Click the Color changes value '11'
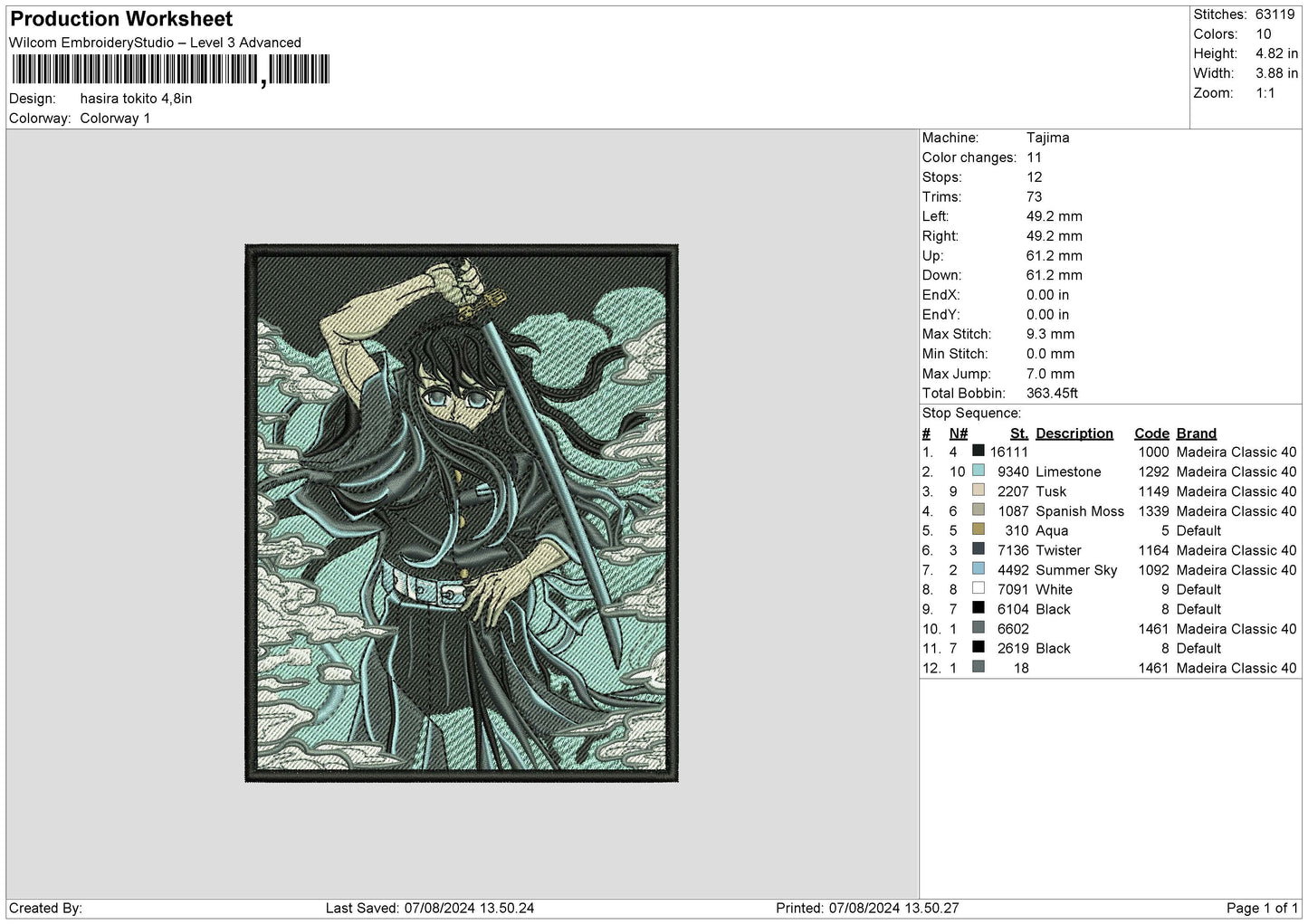This screenshot has width=1308, height=924. pos(1034,157)
